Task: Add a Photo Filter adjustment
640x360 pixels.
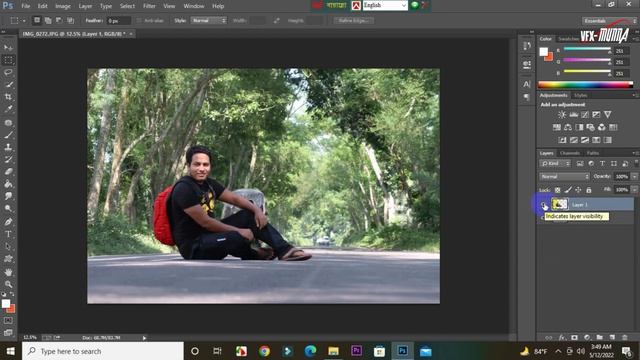Action: (x=590, y=127)
